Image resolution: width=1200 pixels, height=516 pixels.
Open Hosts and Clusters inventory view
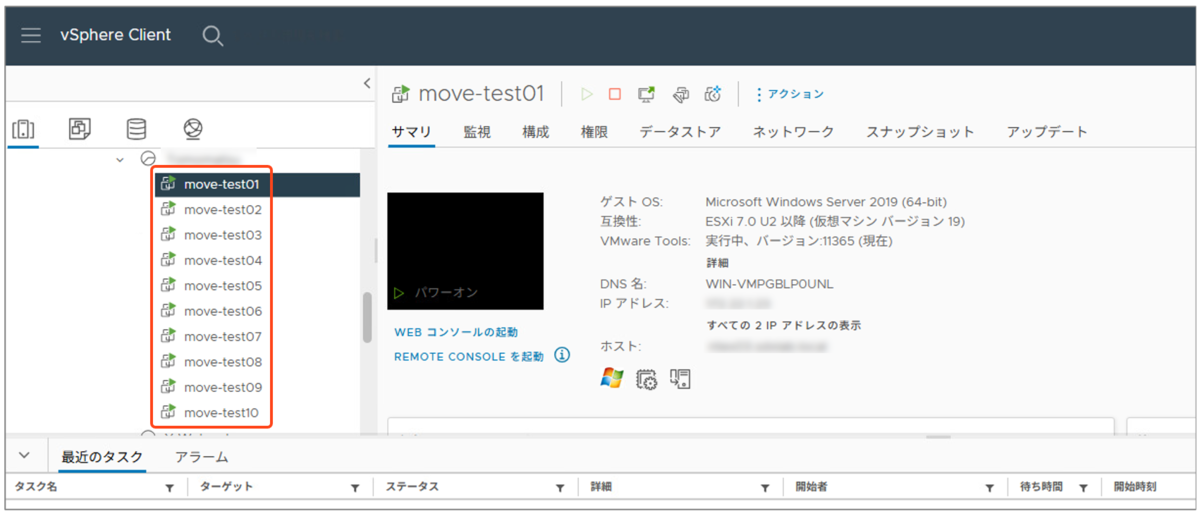point(24,129)
